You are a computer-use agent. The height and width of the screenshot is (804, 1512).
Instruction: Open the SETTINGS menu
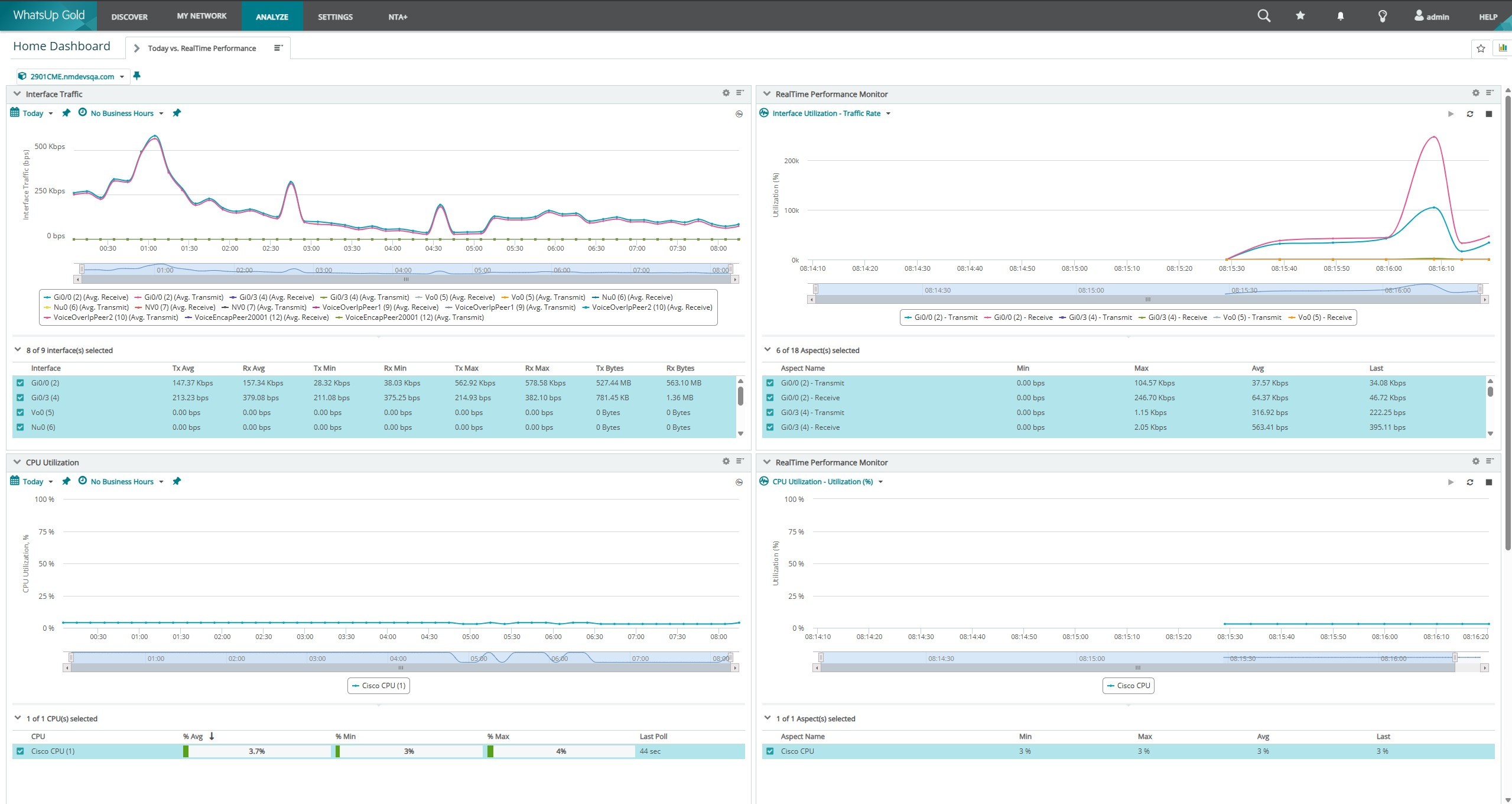[x=335, y=17]
